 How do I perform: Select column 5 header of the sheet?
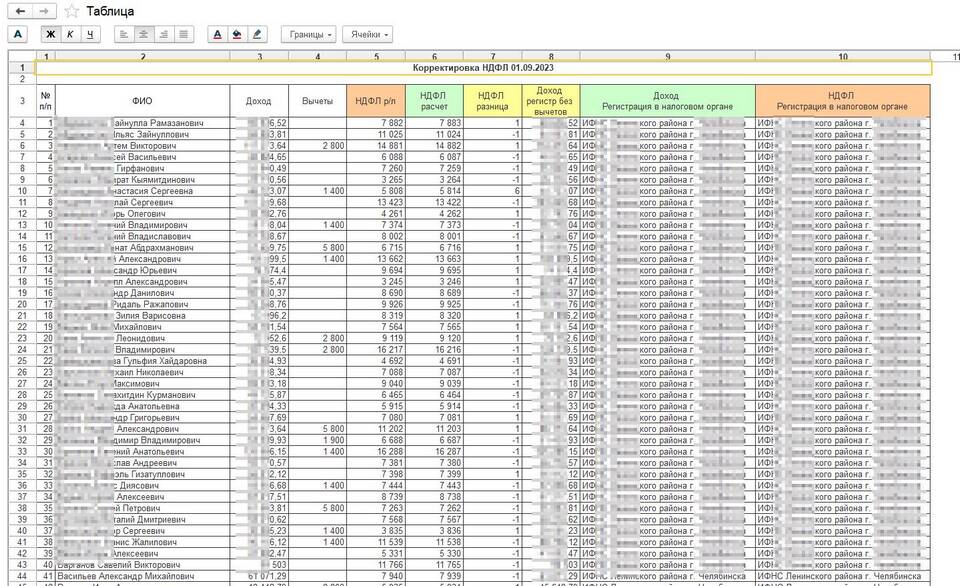click(x=376, y=56)
